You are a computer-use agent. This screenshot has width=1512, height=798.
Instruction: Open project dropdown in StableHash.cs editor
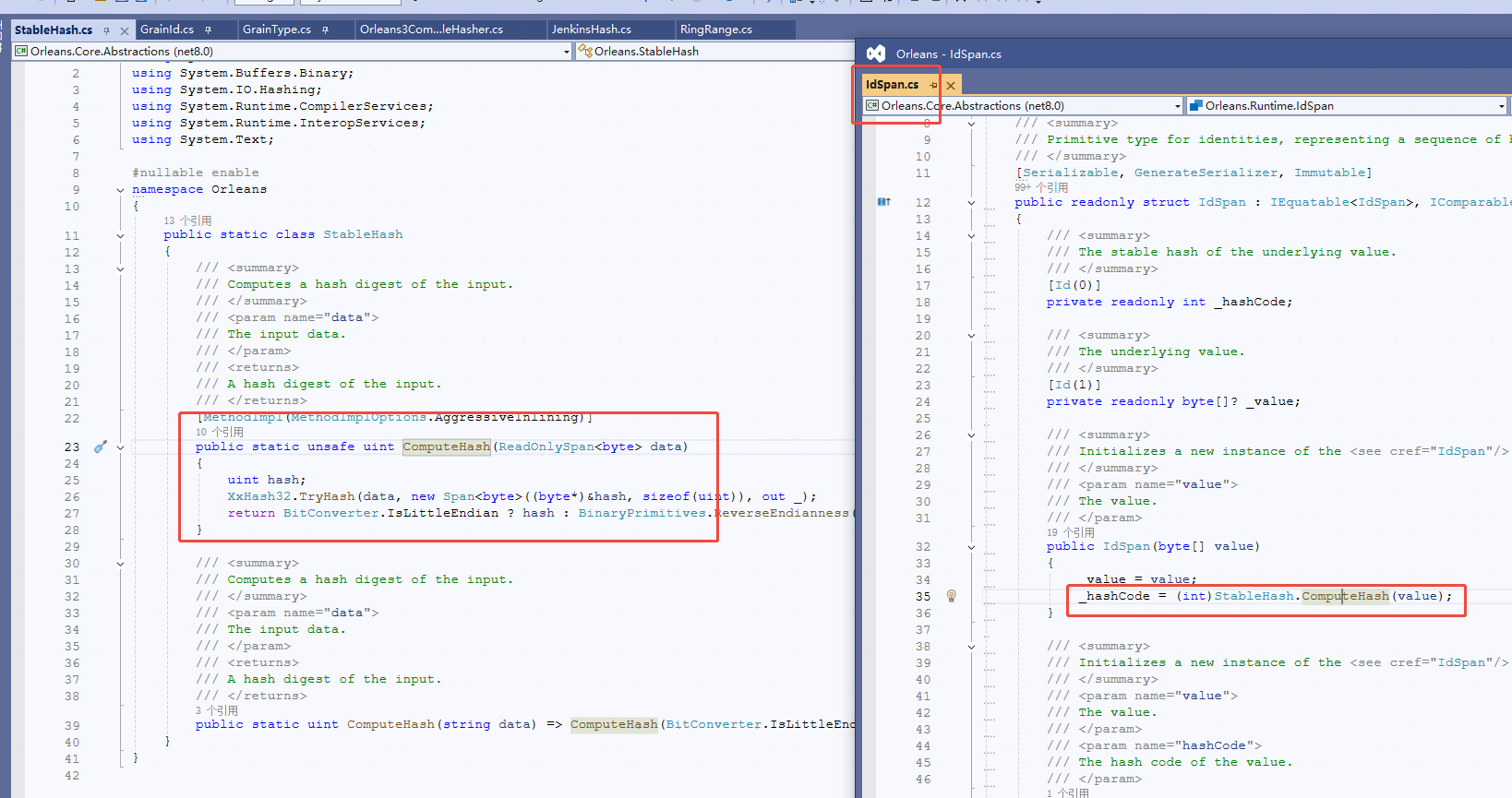tap(566, 52)
